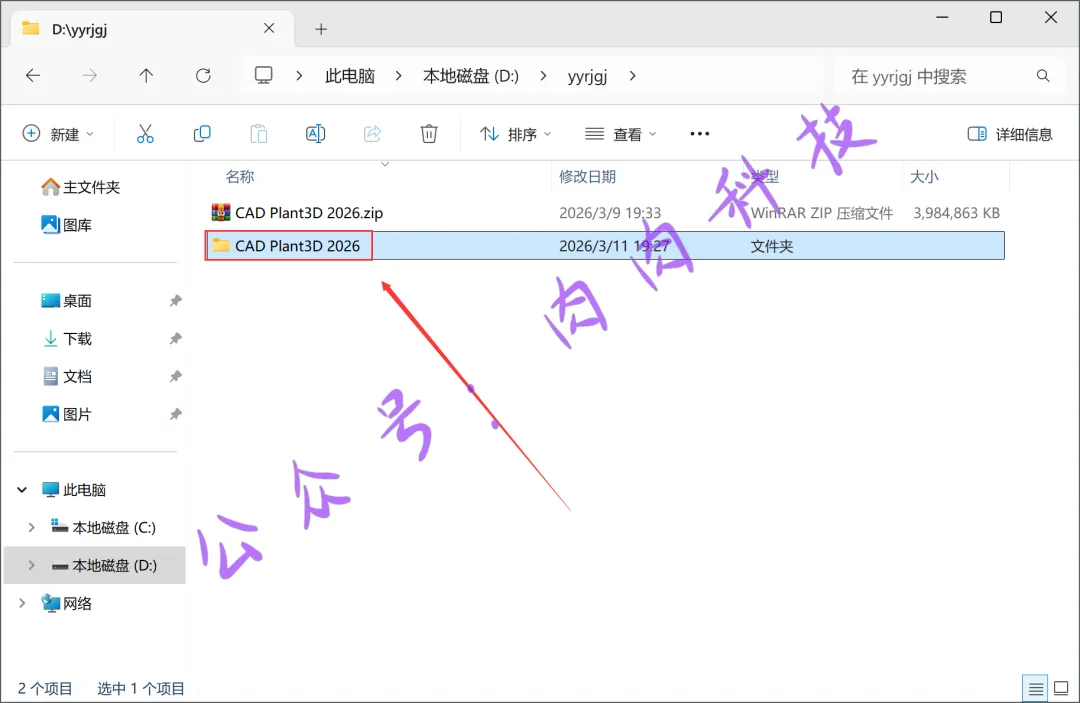Collapse the 此电脑 tree node
The image size is (1080, 703).
point(22,490)
